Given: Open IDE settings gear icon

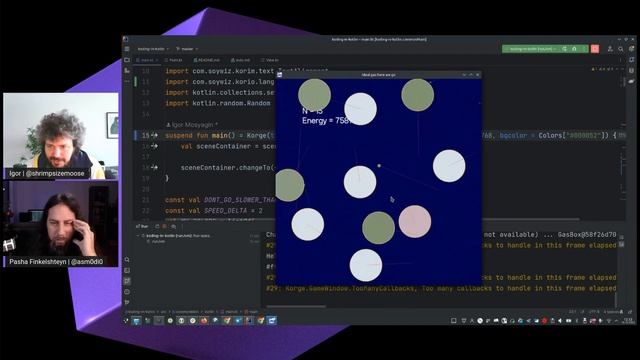Looking at the screenshot, I should (631, 49).
